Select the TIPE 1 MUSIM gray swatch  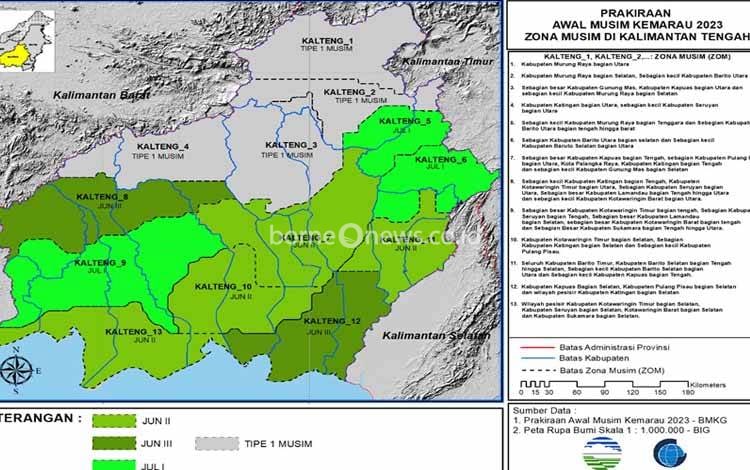217,444
